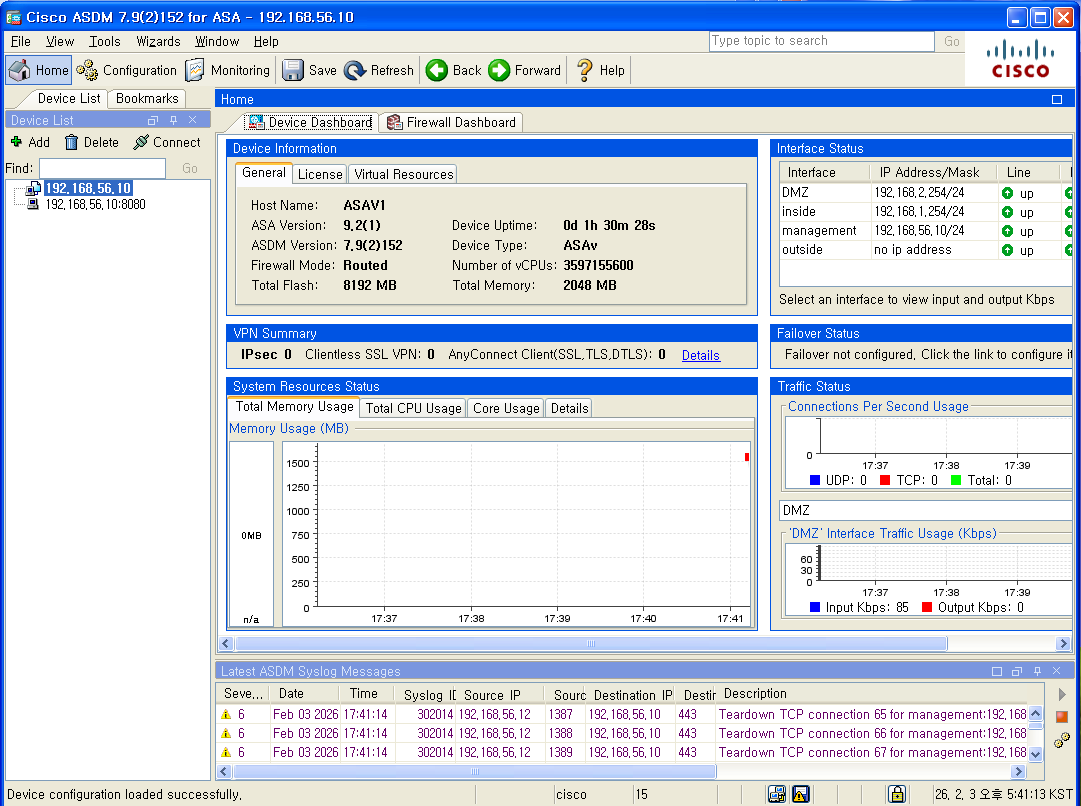Go Back using the green arrow

tap(454, 70)
